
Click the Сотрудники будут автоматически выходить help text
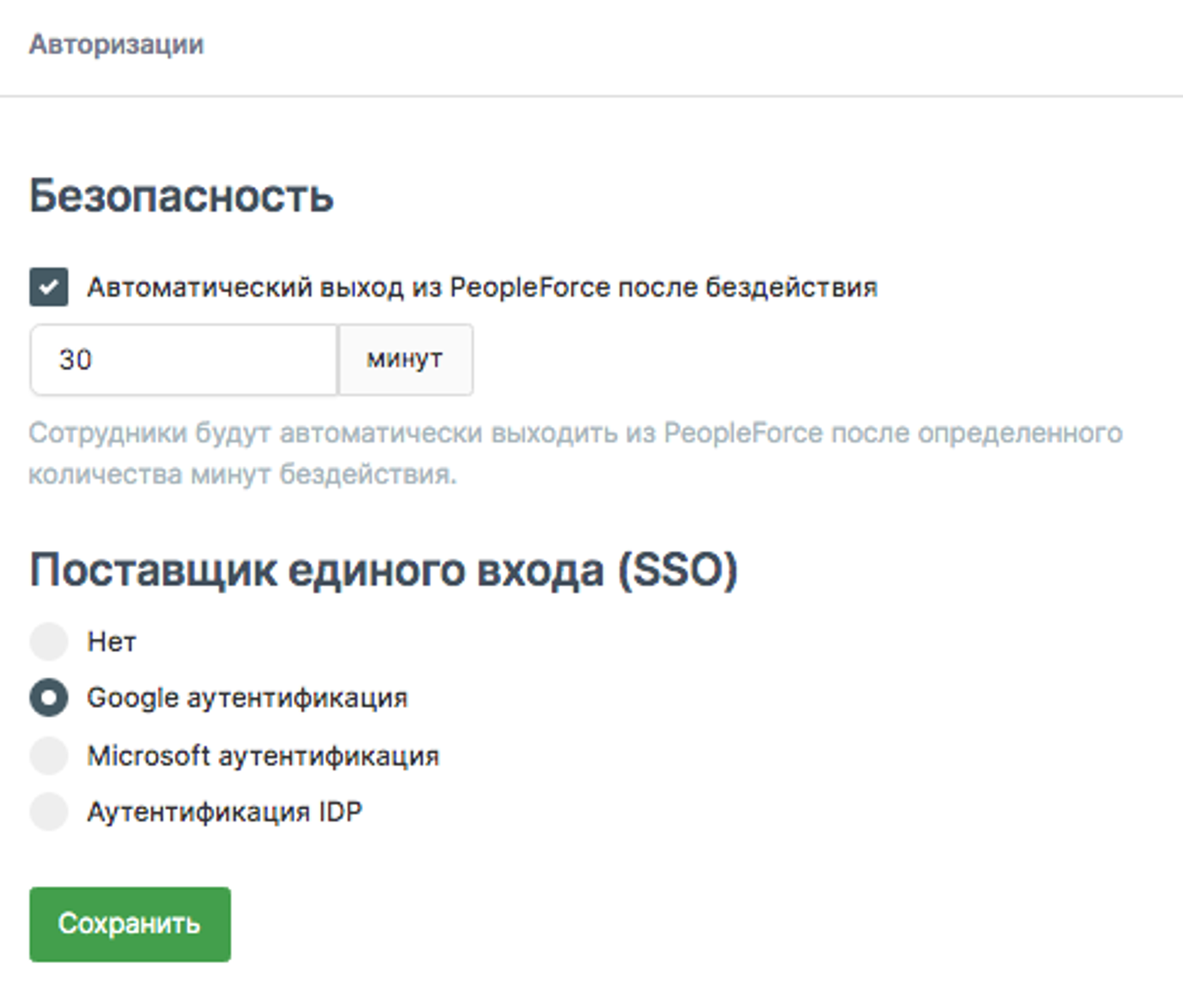[575, 453]
